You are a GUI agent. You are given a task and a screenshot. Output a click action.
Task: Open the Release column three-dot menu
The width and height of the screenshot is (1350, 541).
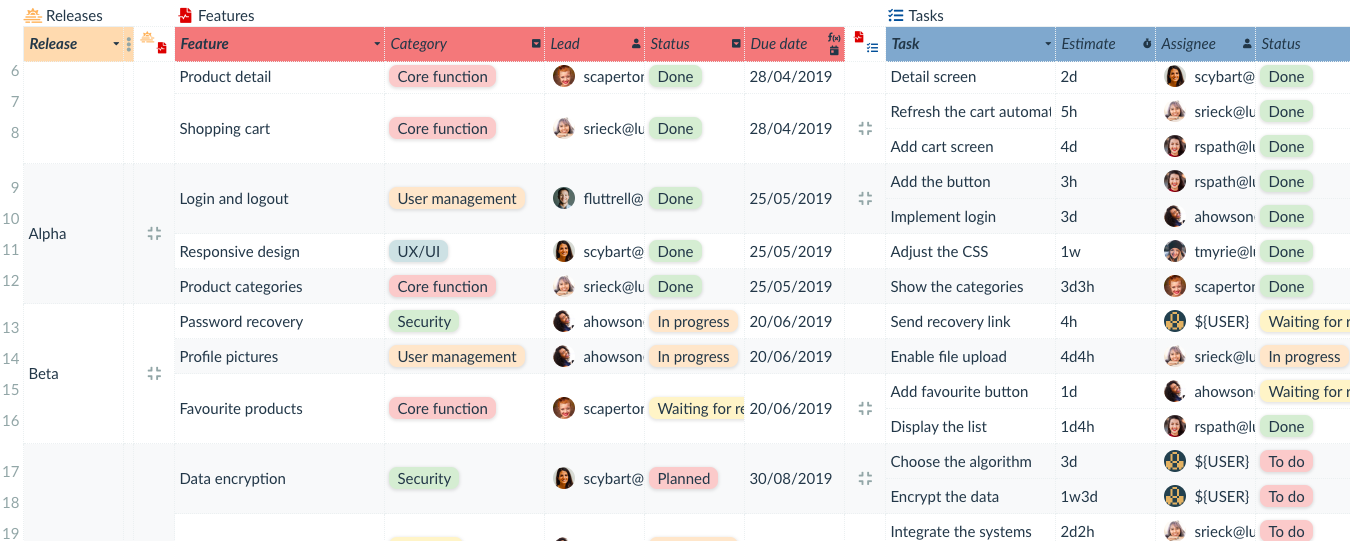[129, 44]
